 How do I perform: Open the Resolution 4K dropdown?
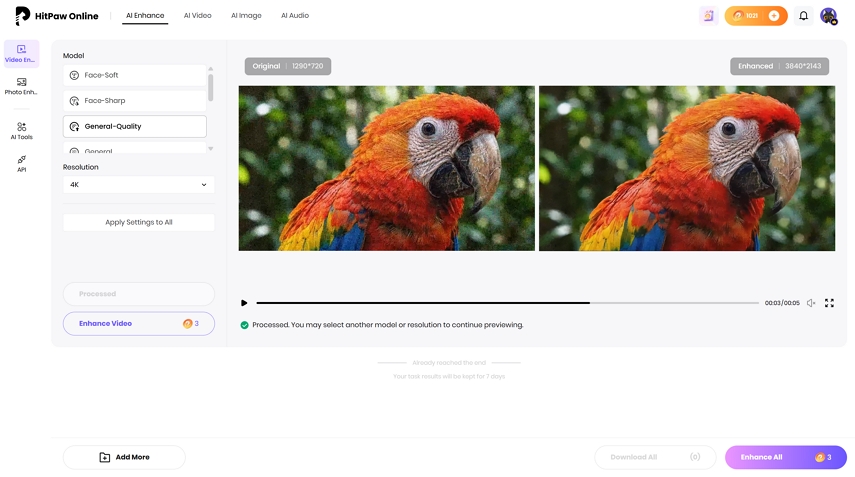pyautogui.click(x=139, y=185)
